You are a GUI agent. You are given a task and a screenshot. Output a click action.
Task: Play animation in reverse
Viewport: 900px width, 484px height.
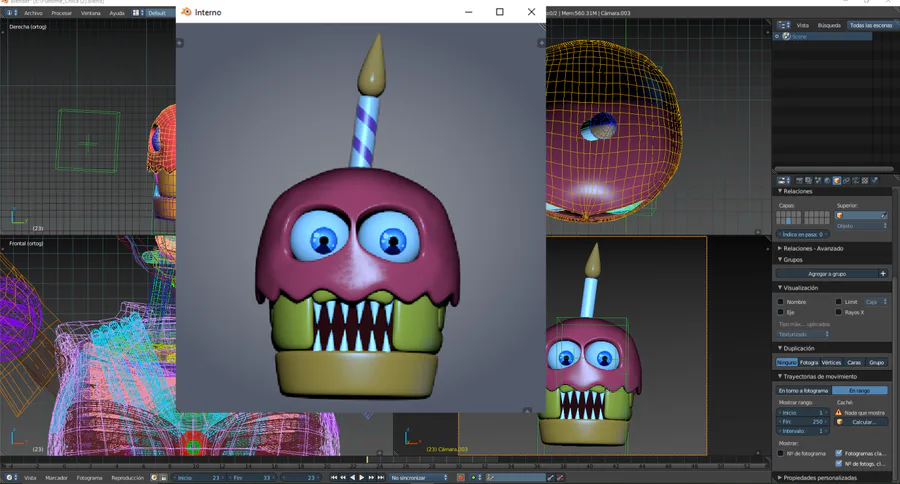pyautogui.click(x=353, y=478)
